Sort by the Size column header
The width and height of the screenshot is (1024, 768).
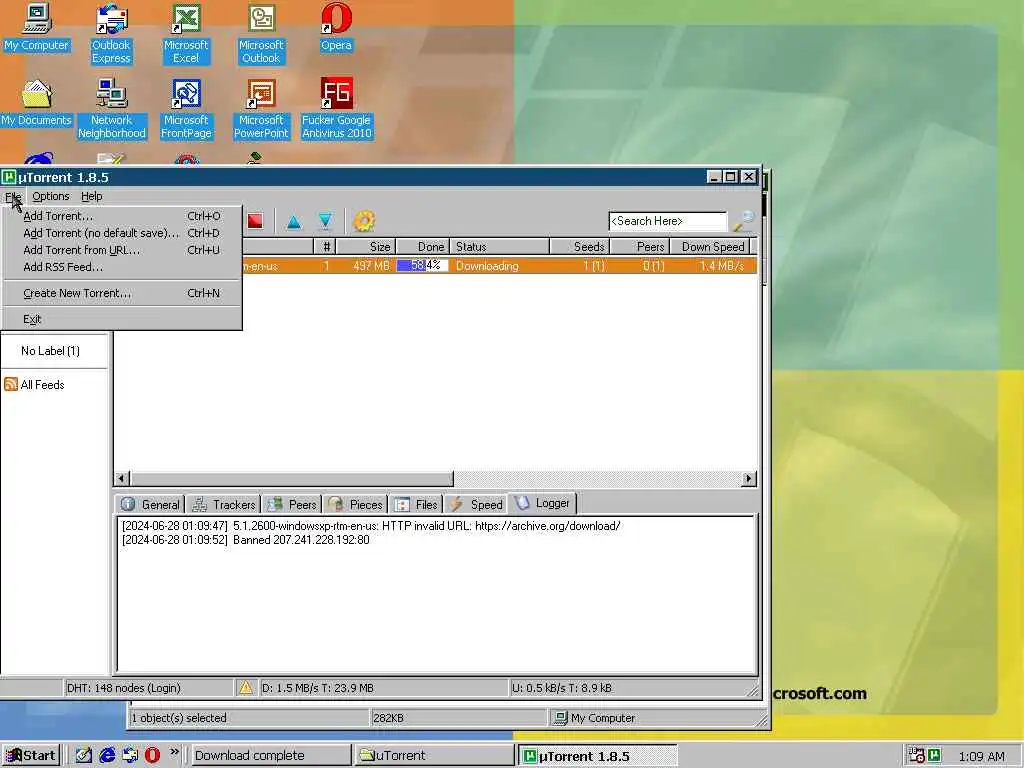point(366,247)
